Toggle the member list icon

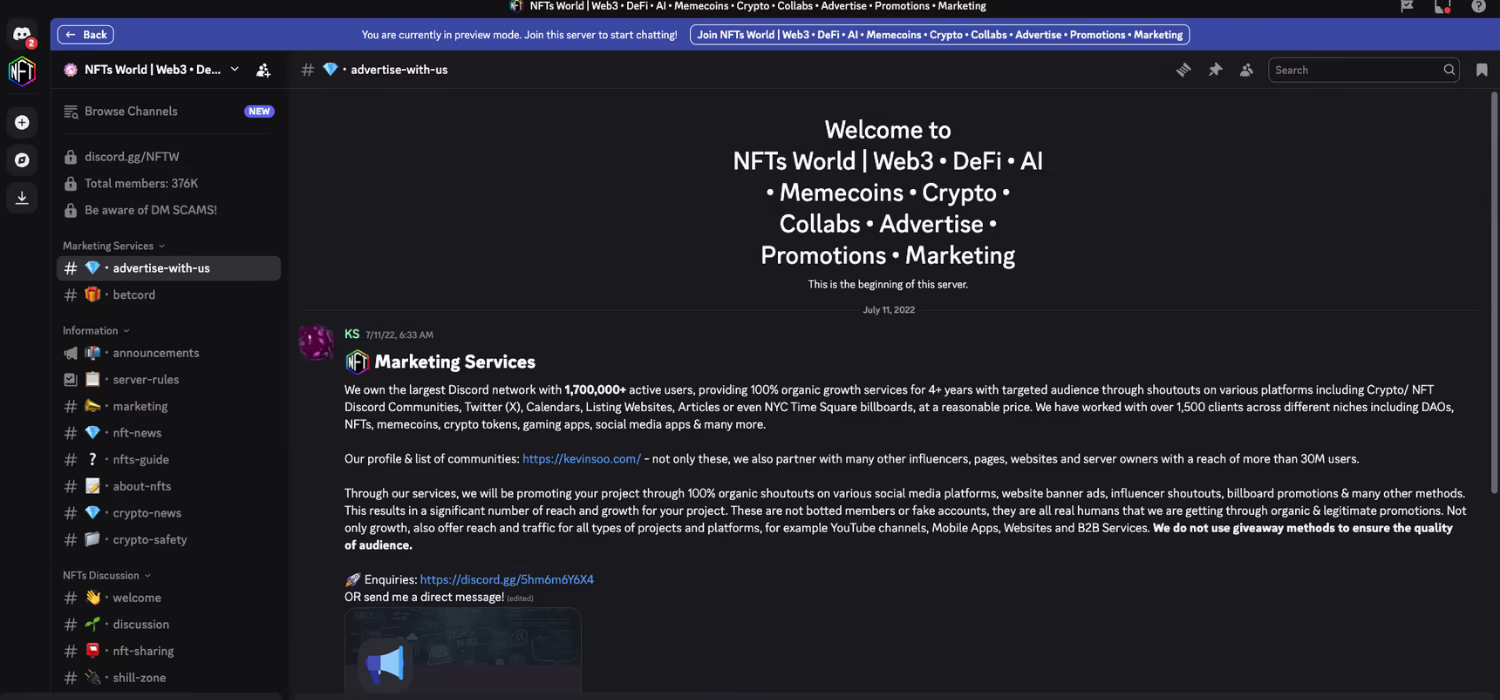tap(1246, 69)
